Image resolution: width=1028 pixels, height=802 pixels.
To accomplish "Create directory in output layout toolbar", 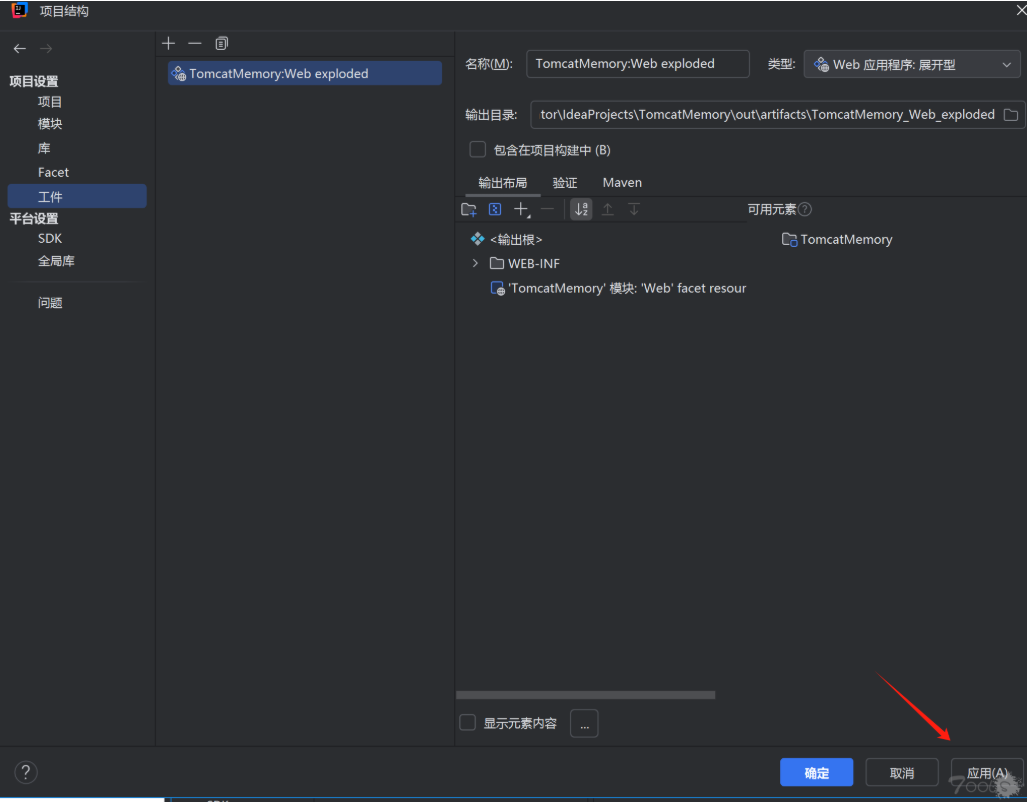I will pyautogui.click(x=469, y=210).
